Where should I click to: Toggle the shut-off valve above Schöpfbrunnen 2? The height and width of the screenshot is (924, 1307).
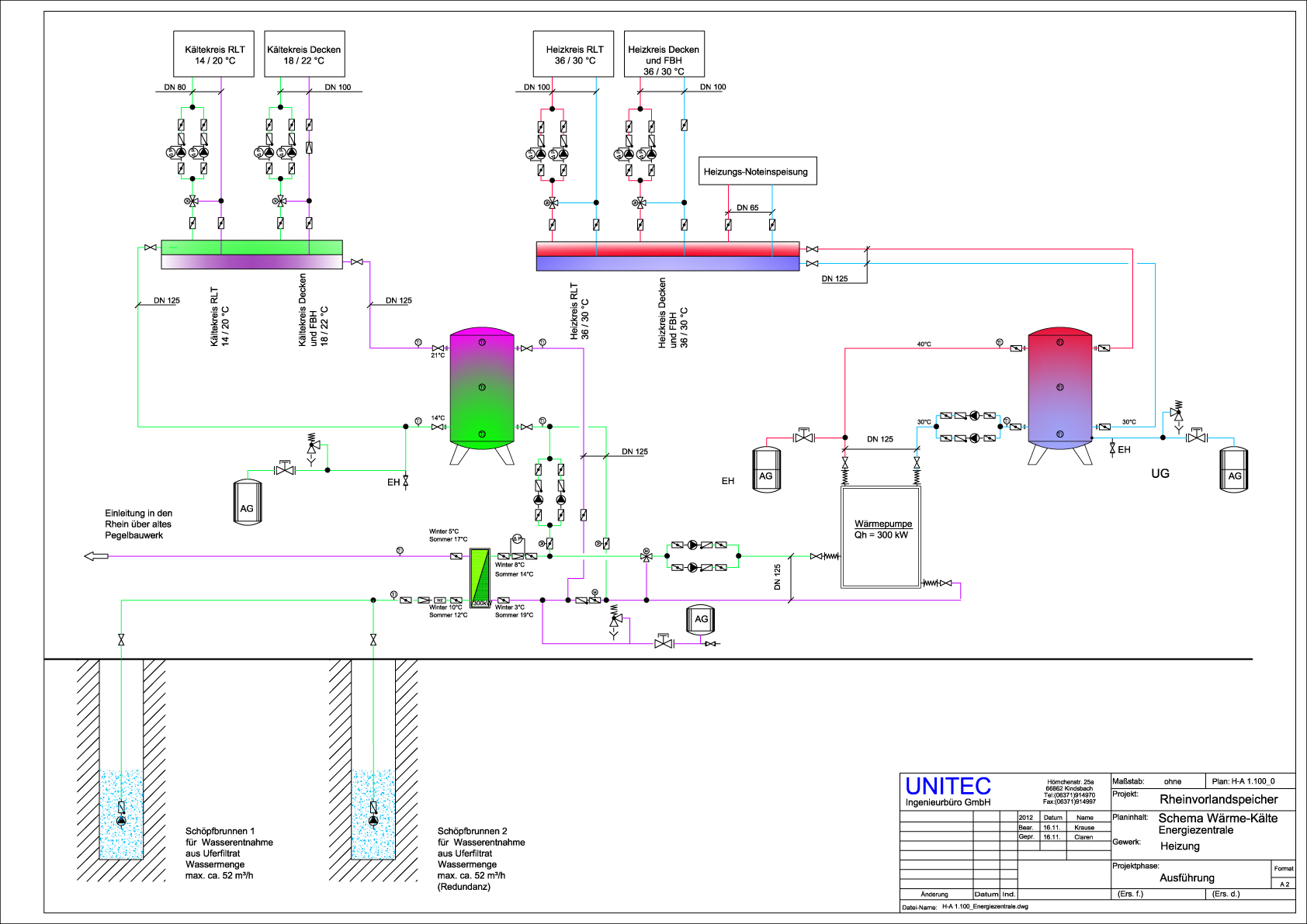click(x=373, y=641)
